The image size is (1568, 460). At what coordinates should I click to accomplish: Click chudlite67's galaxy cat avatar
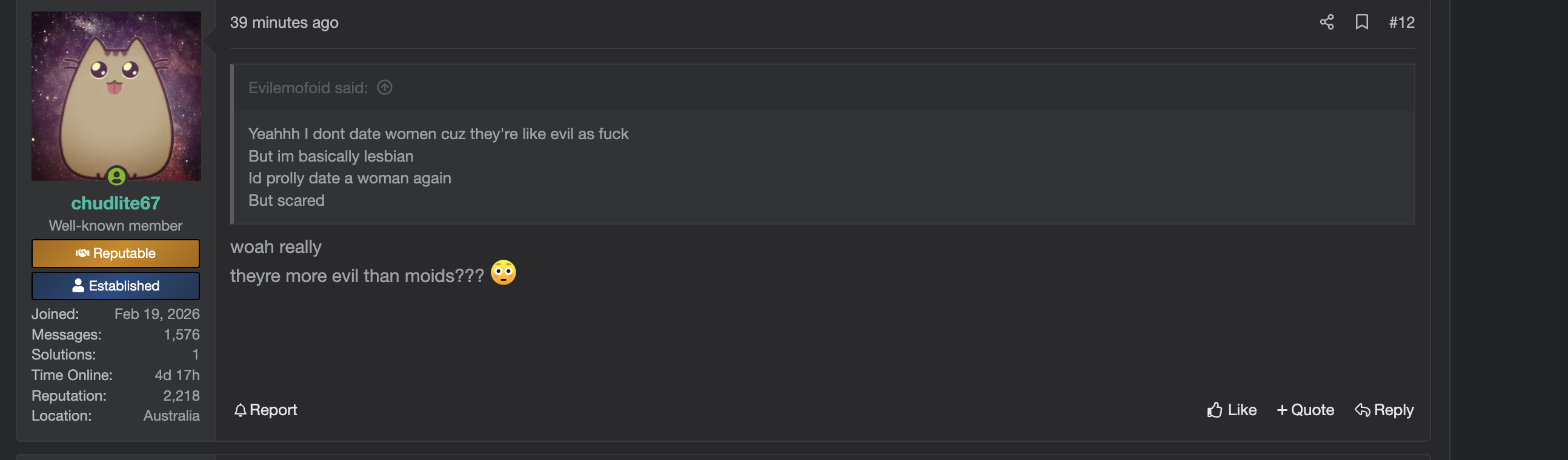pyautogui.click(x=116, y=96)
